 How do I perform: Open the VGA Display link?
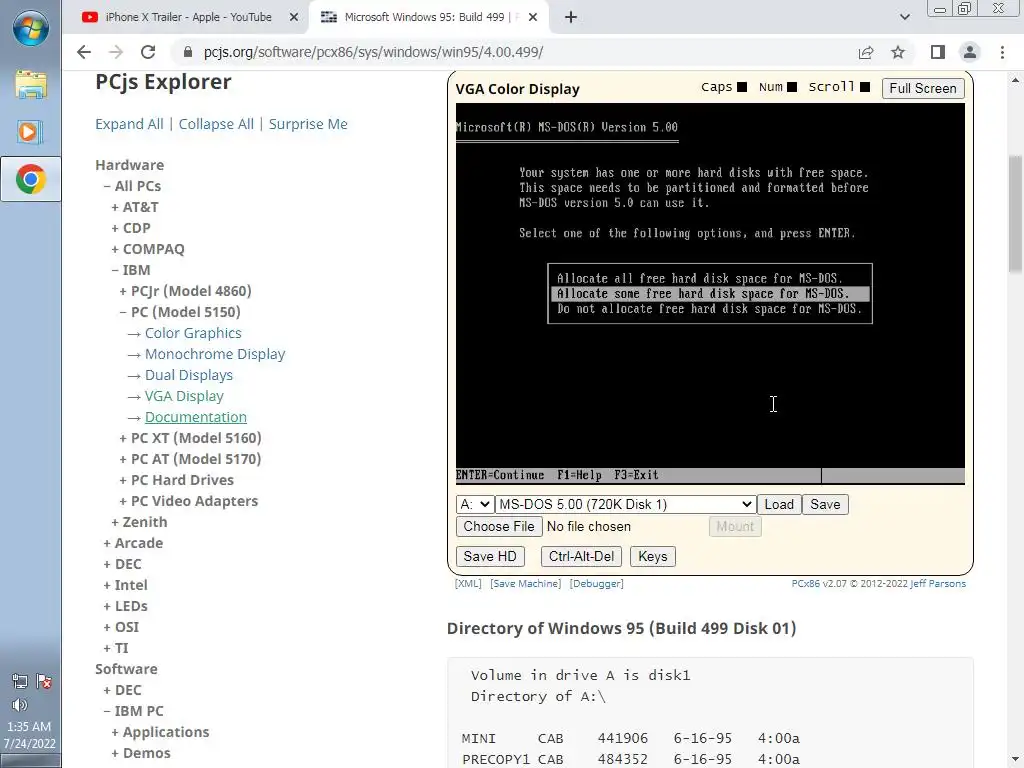[184, 396]
